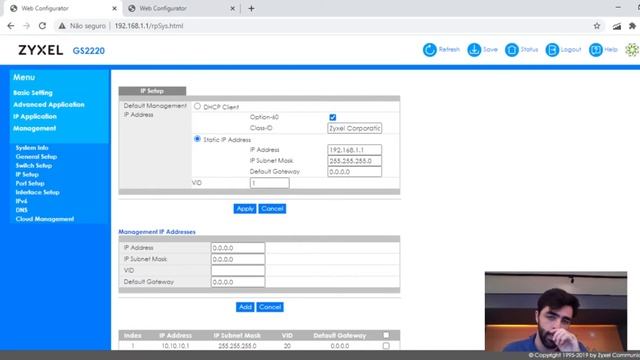Click the Save icon in header

click(474, 50)
